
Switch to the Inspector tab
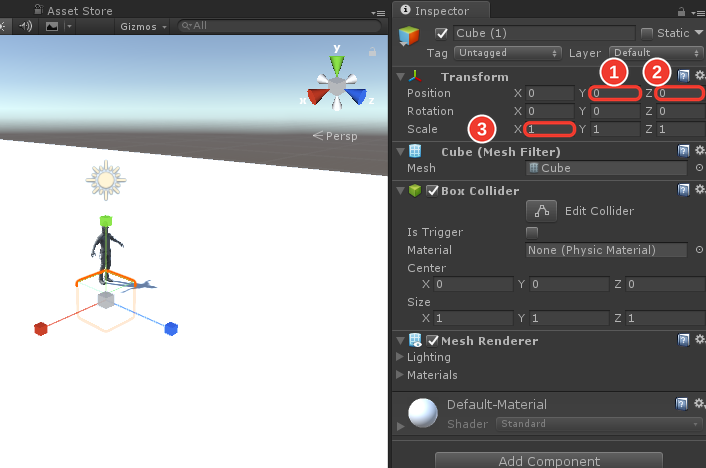[x=440, y=10]
